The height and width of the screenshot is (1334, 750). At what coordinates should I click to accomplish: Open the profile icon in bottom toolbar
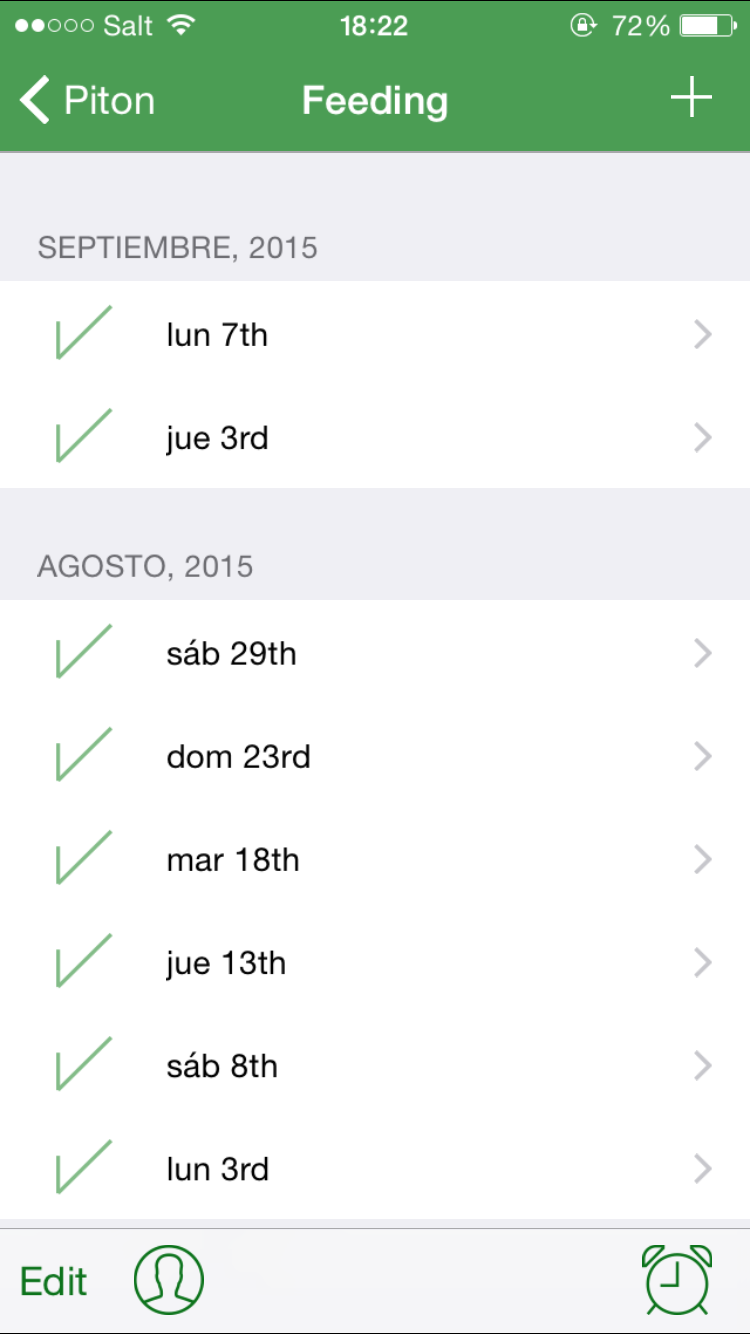pyautogui.click(x=168, y=1280)
